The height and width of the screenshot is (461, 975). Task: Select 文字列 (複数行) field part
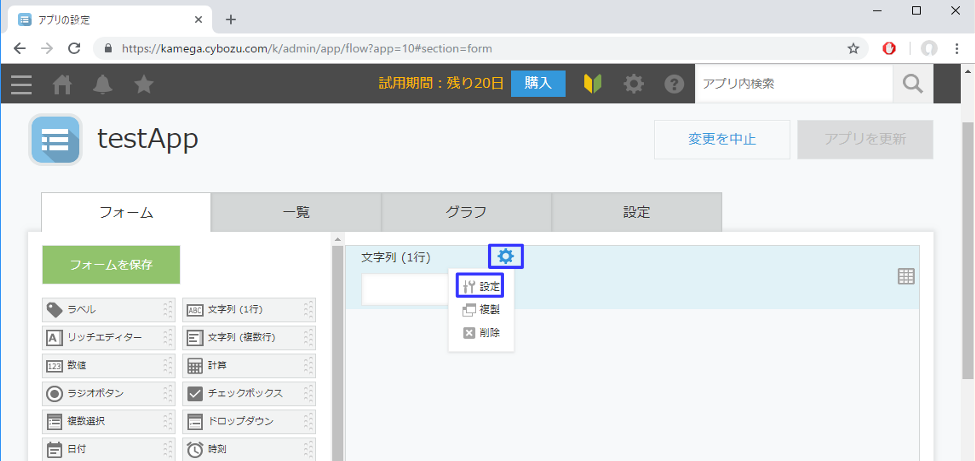click(249, 337)
